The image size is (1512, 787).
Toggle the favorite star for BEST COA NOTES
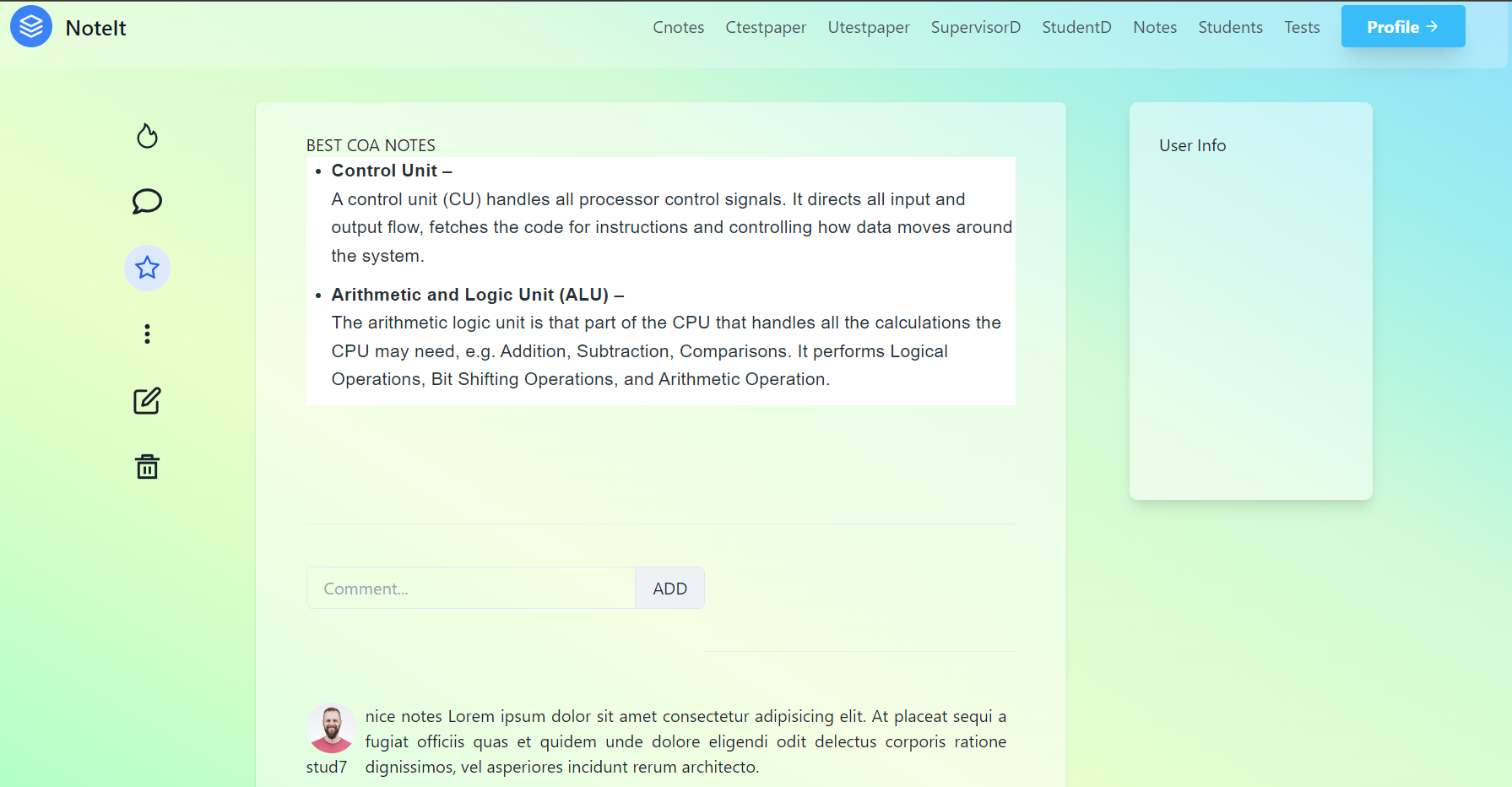pos(147,268)
